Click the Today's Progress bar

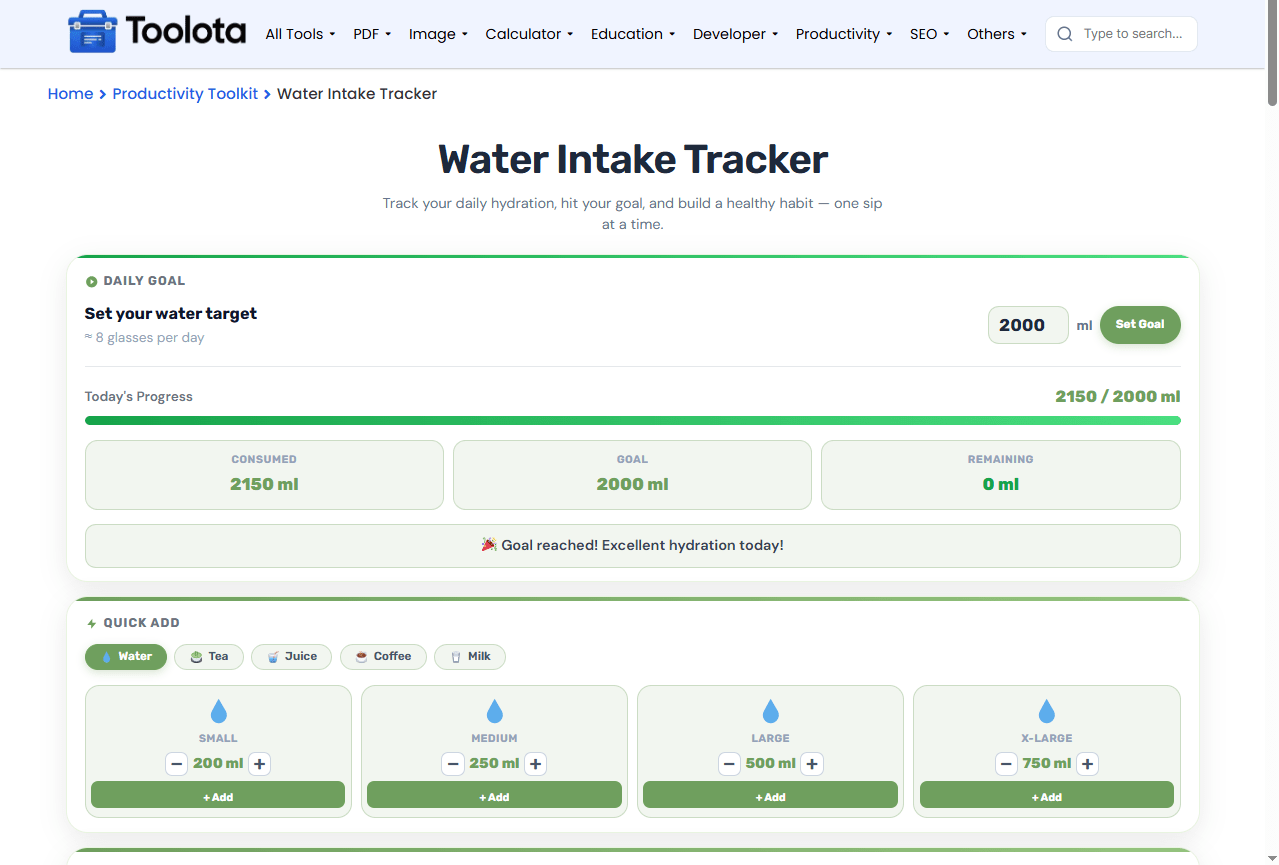pos(633,421)
